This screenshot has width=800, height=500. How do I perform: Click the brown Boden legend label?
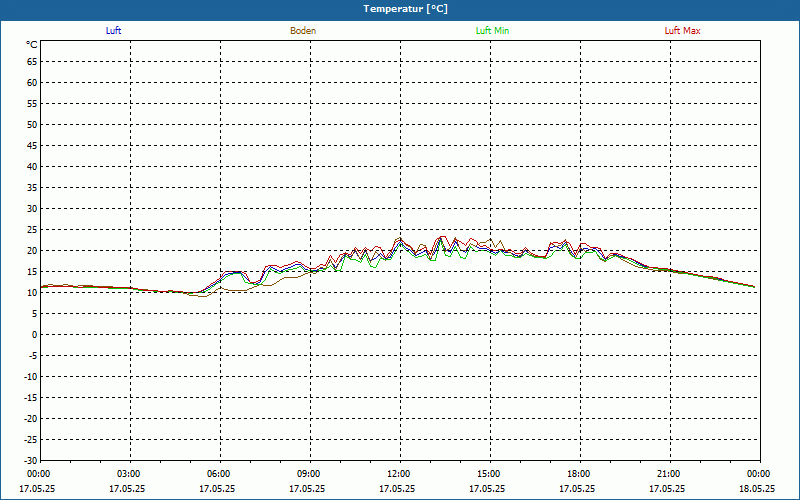click(x=303, y=31)
